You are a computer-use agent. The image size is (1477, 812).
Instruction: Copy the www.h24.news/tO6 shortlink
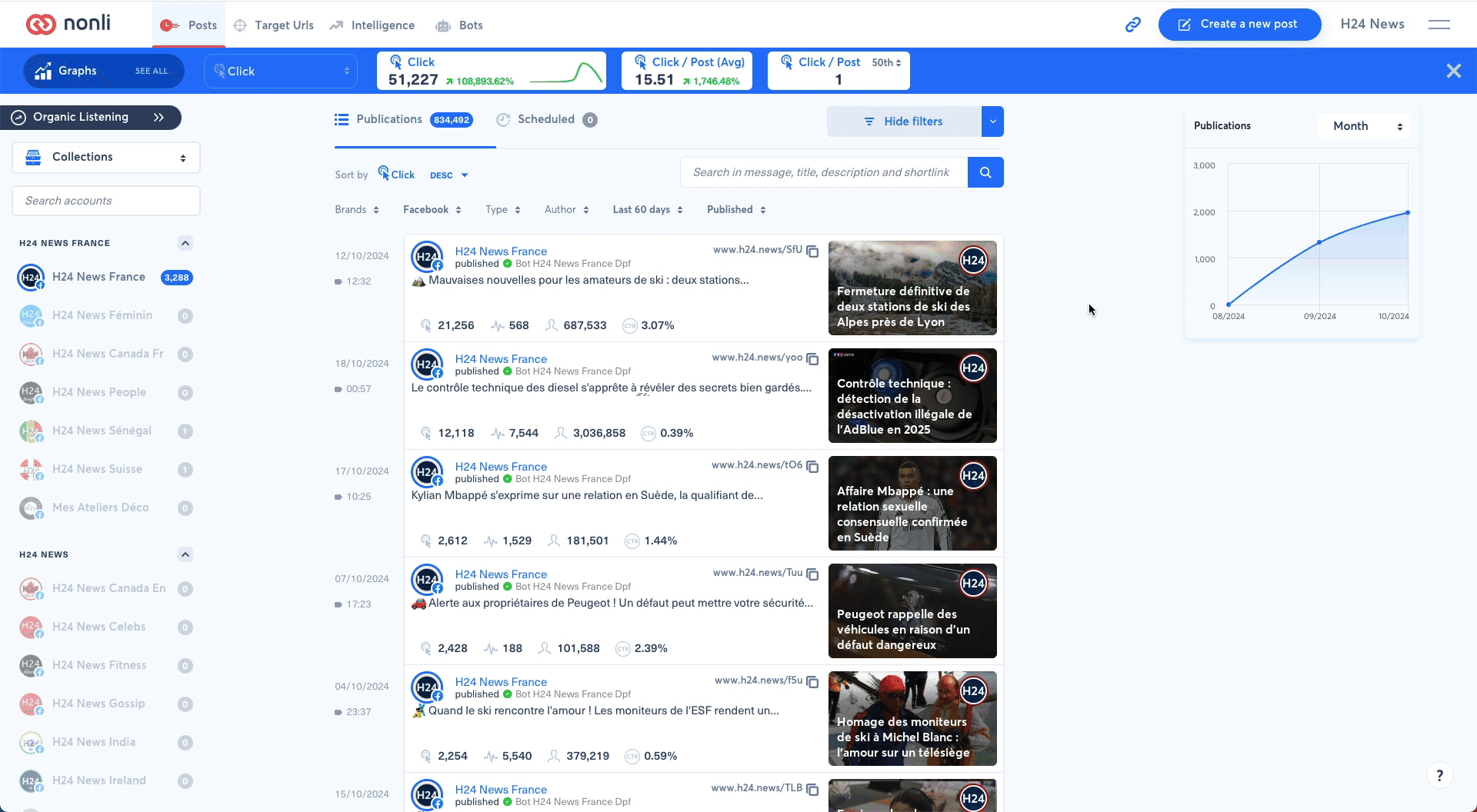click(812, 467)
